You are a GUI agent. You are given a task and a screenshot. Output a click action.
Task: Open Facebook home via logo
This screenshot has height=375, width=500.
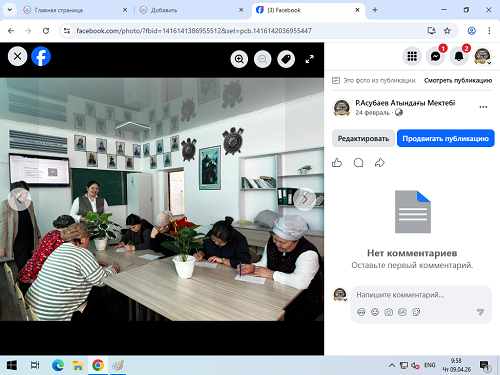point(41,56)
